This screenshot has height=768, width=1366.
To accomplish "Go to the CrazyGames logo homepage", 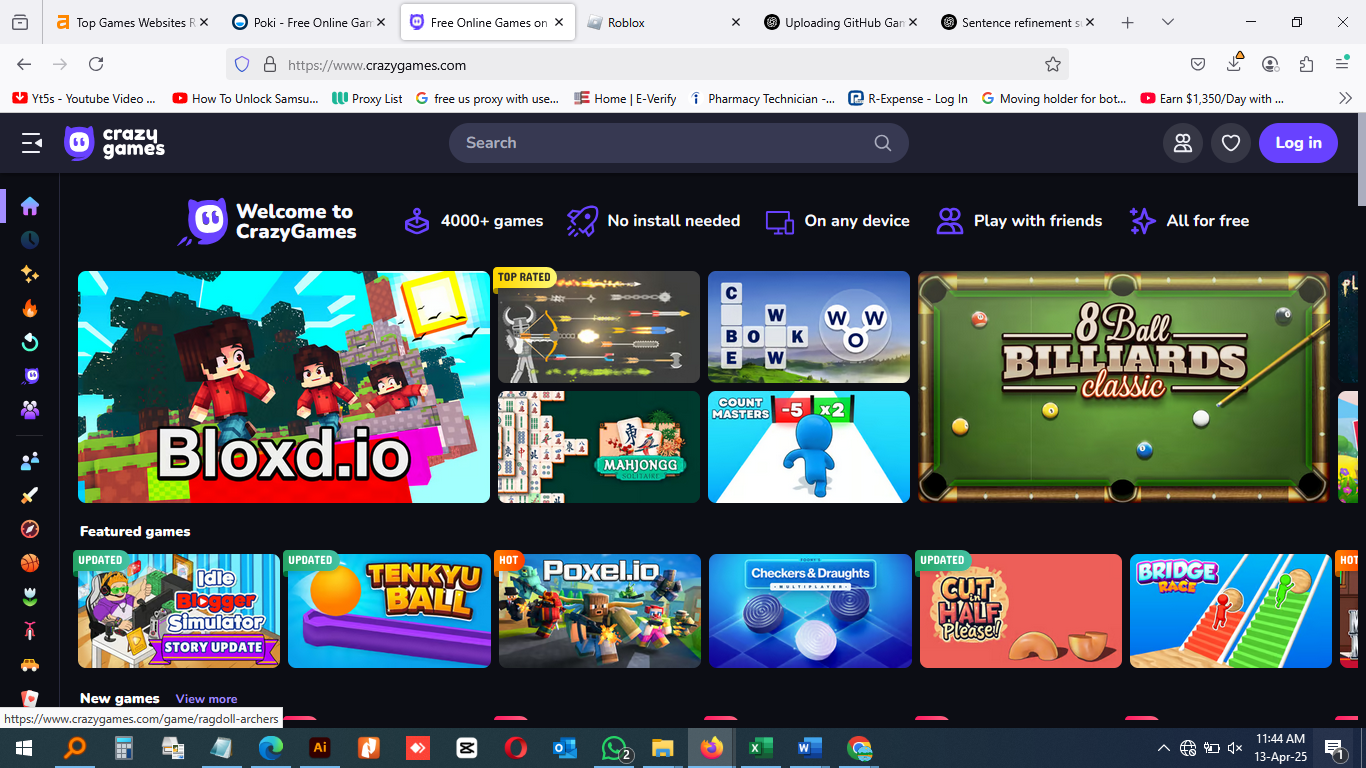I will point(114,143).
